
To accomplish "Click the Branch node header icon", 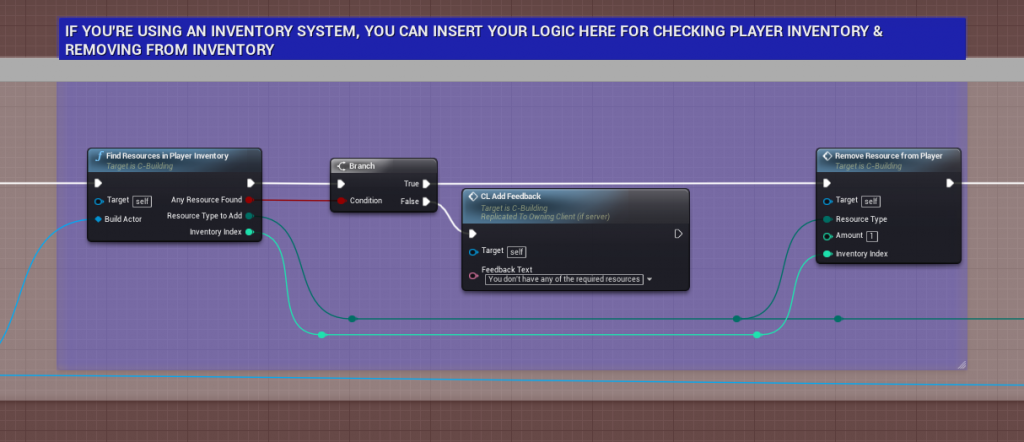I will [341, 166].
